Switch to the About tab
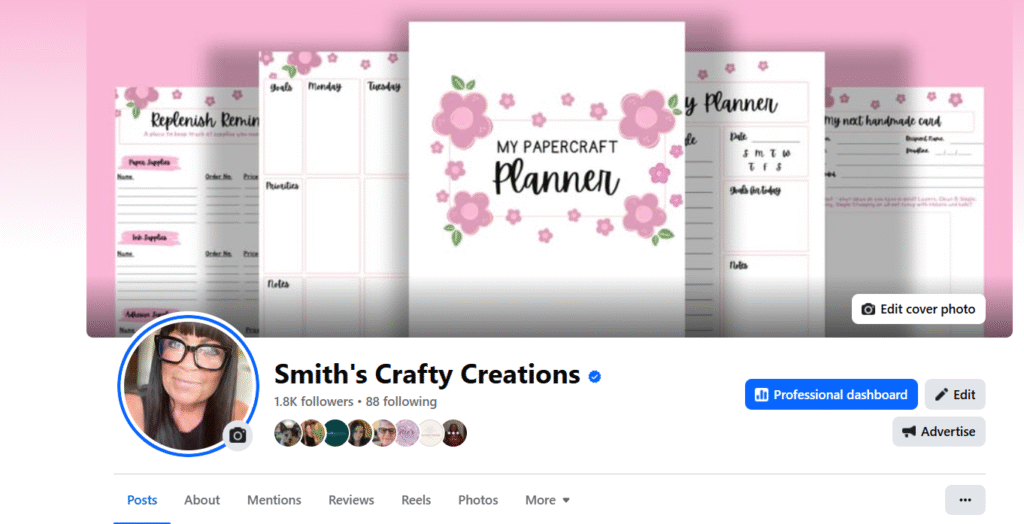This screenshot has height=524, width=1024. [x=202, y=500]
